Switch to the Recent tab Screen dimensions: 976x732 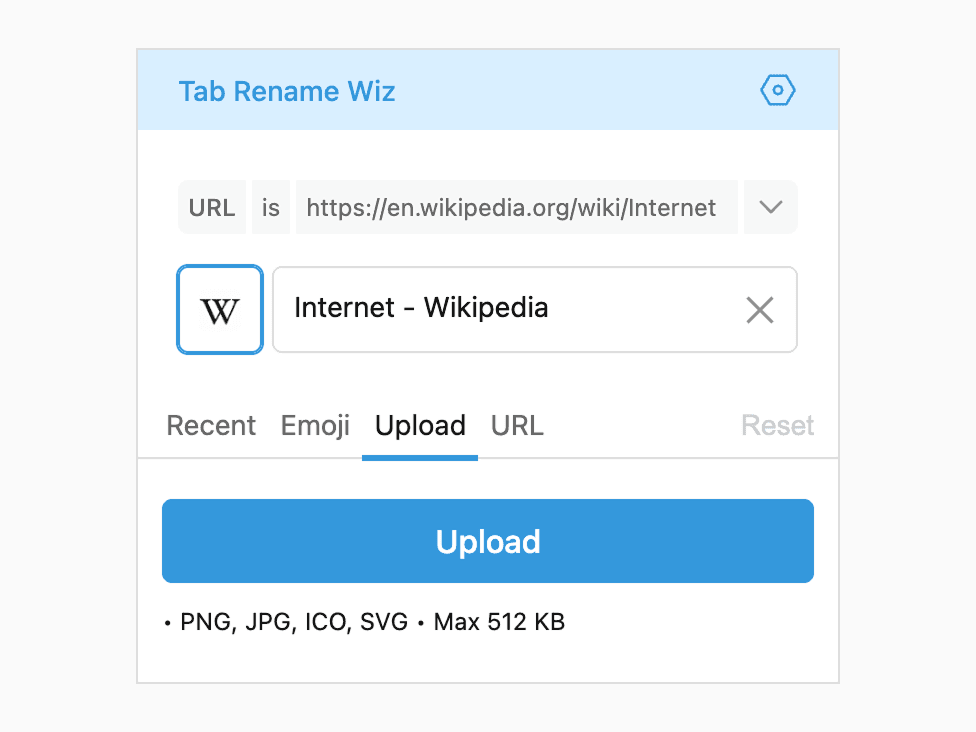click(x=211, y=426)
